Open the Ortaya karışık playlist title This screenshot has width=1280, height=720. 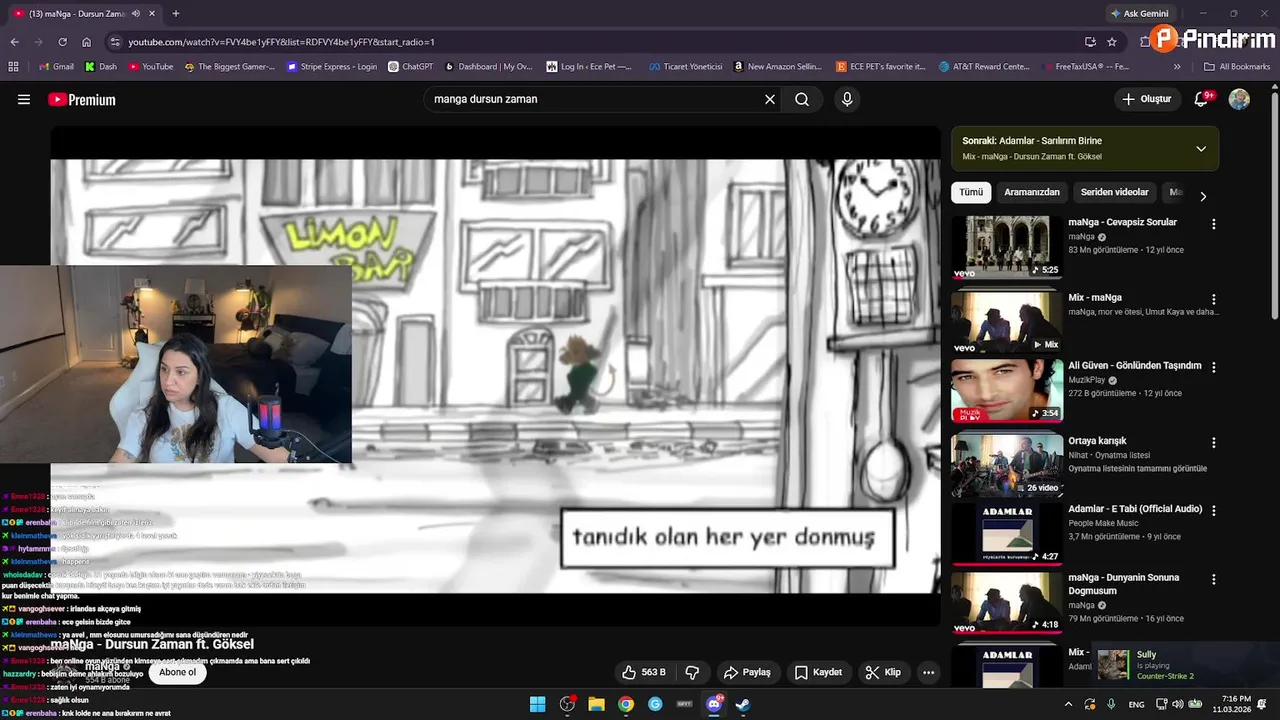click(1097, 441)
